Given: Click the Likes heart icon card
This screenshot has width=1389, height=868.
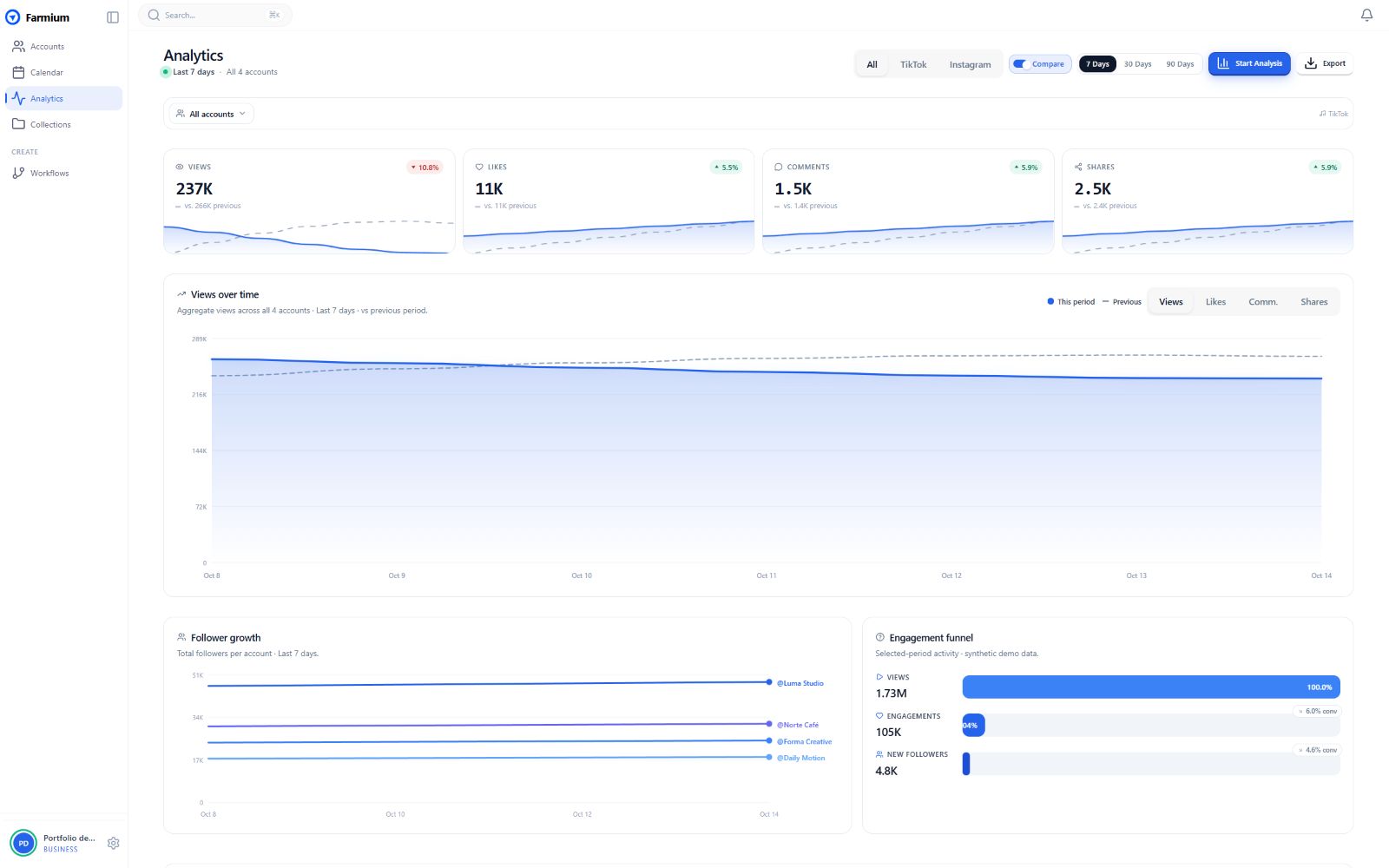Looking at the screenshot, I should click(479, 167).
